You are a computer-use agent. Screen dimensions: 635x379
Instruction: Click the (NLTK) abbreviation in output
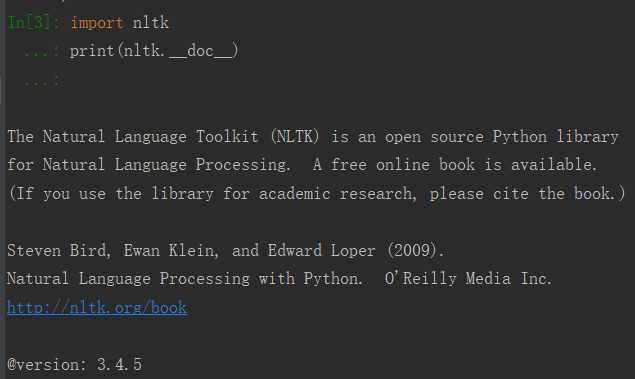coord(295,136)
